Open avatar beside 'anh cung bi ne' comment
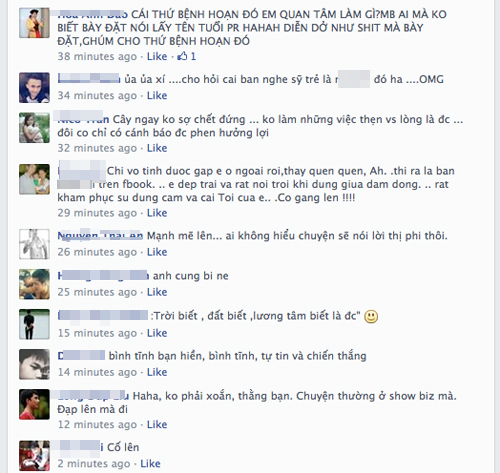 click(x=34, y=284)
